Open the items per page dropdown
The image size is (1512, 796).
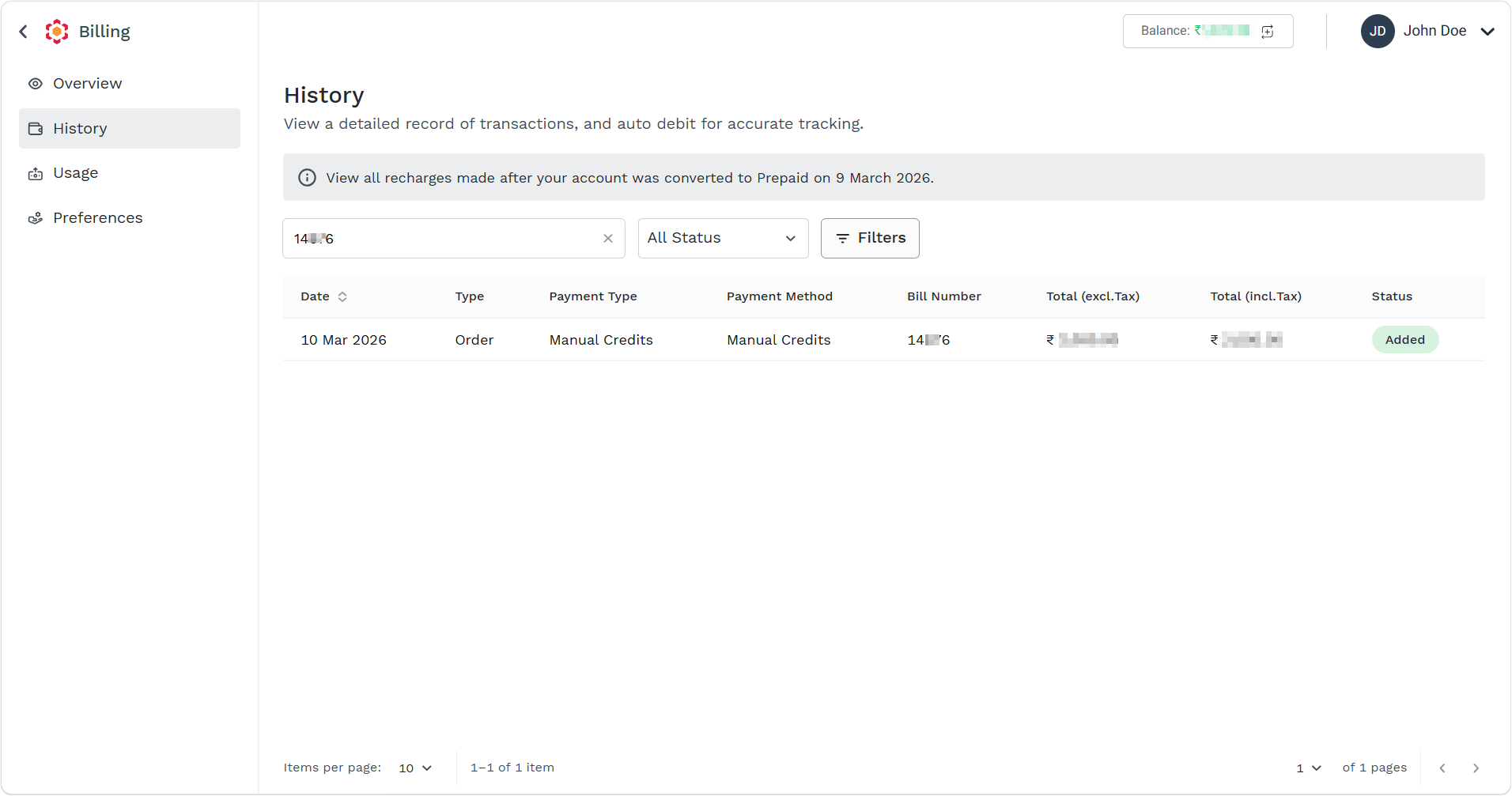coord(416,768)
